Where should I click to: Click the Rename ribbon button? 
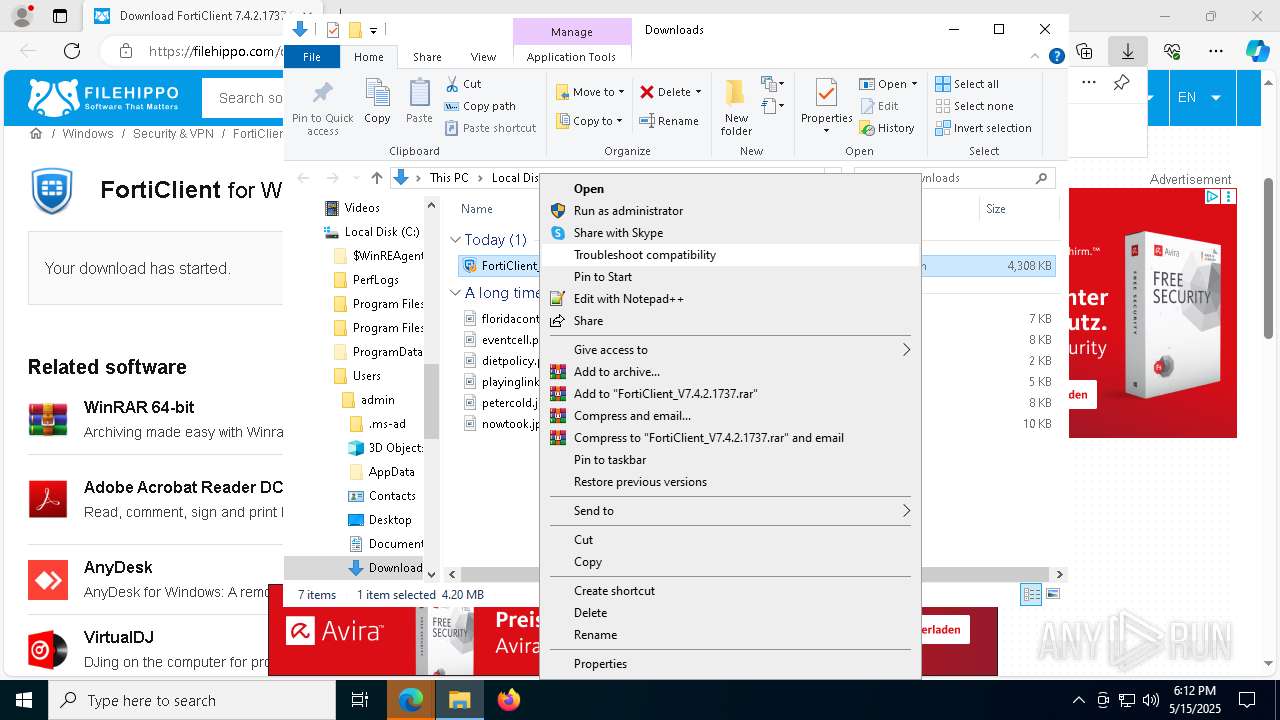[x=669, y=121]
